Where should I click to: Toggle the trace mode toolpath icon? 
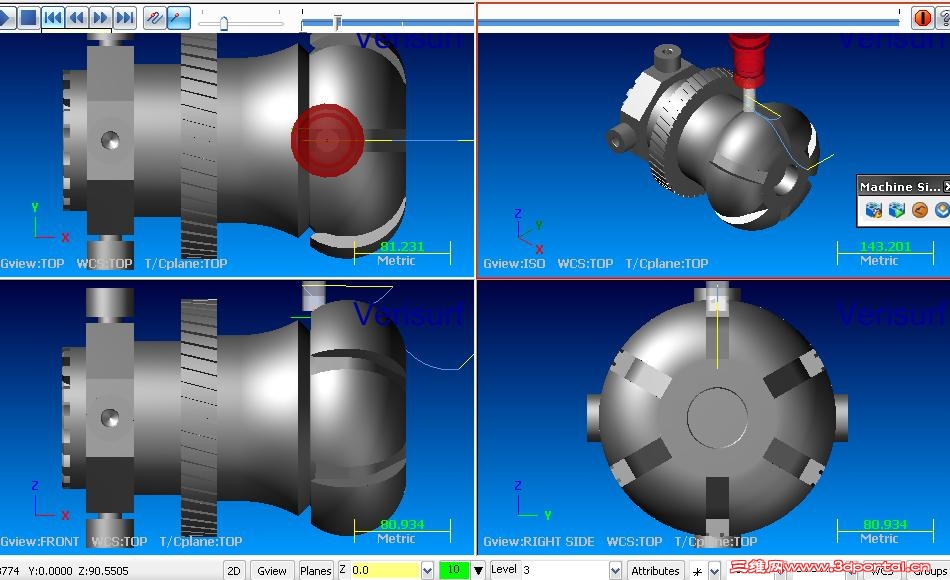click(155, 18)
